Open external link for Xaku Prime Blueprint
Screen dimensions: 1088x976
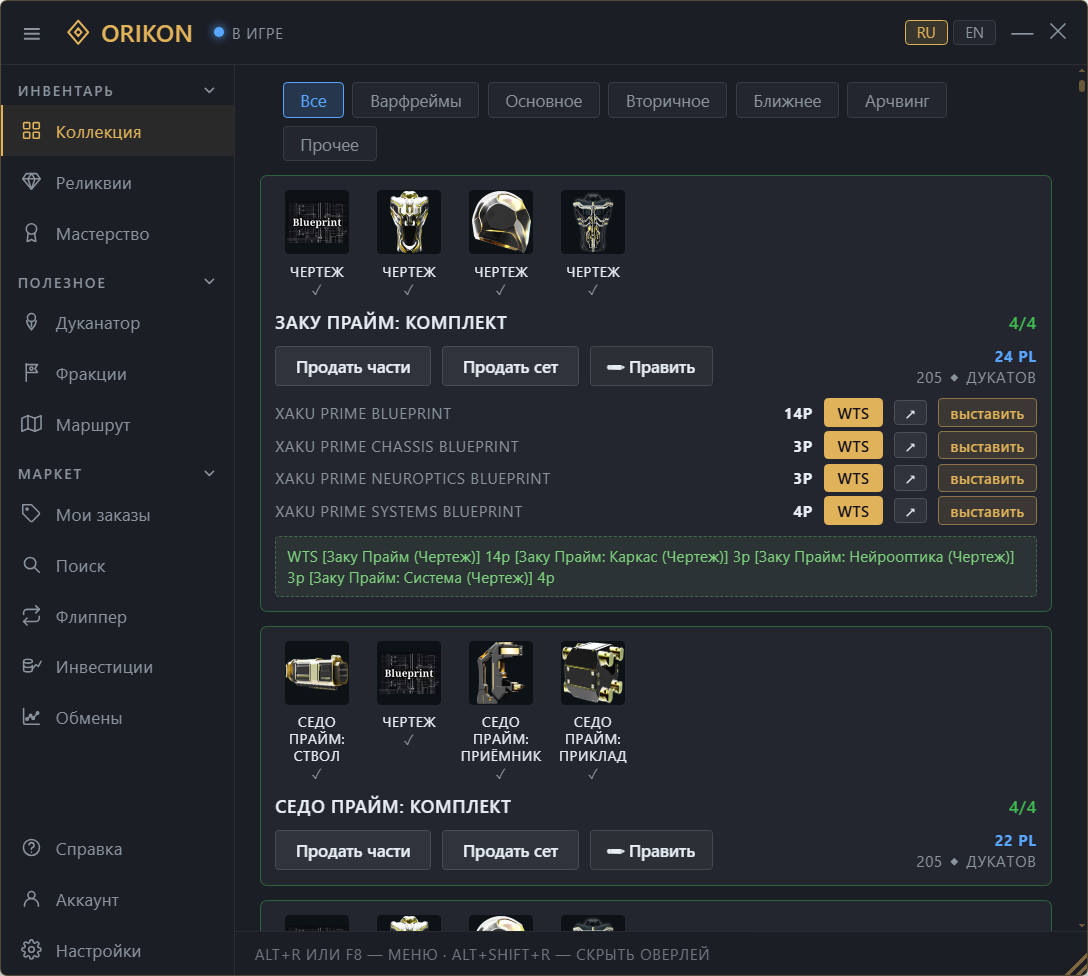click(910, 413)
